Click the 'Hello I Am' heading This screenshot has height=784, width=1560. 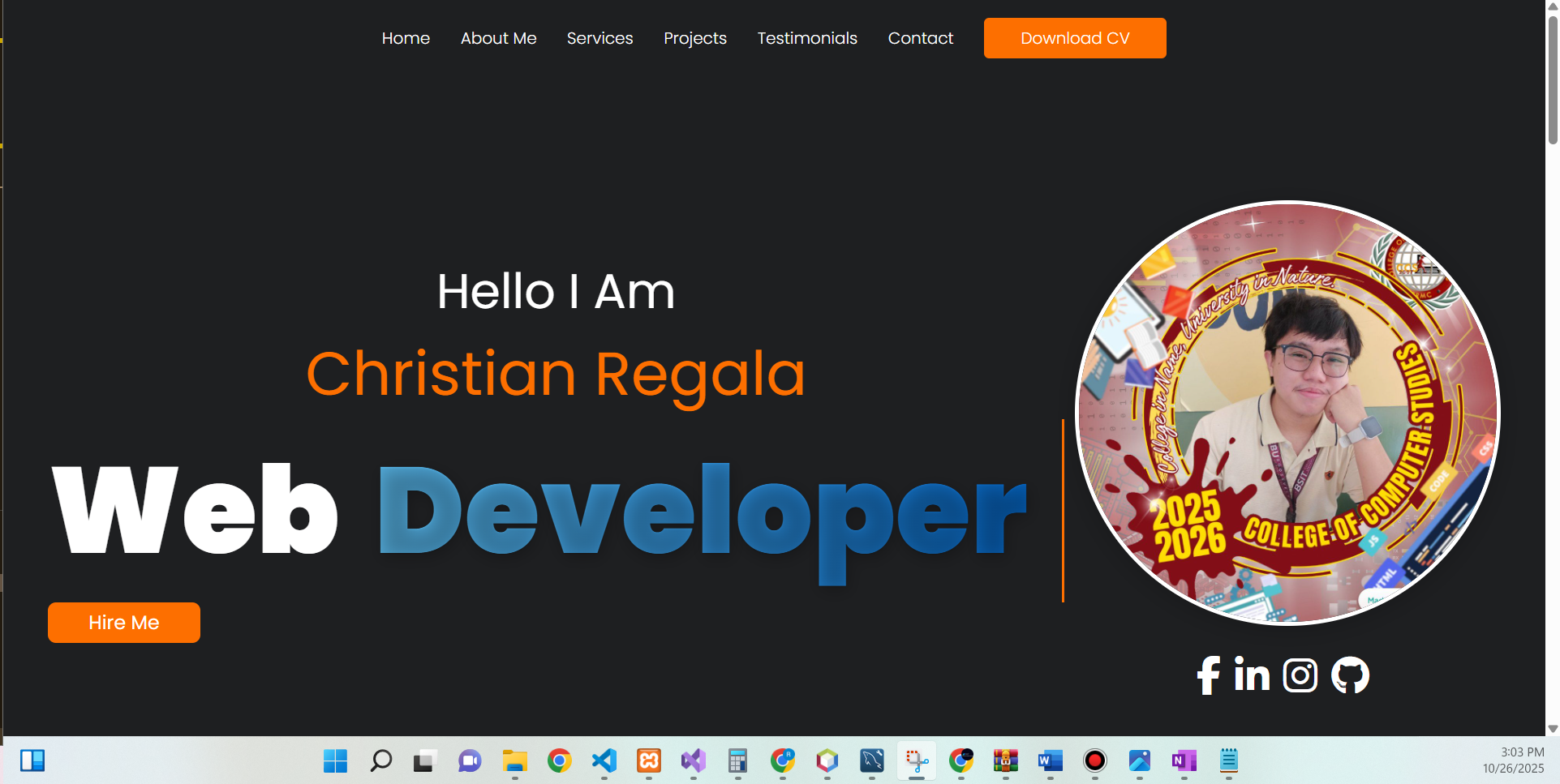coord(556,292)
